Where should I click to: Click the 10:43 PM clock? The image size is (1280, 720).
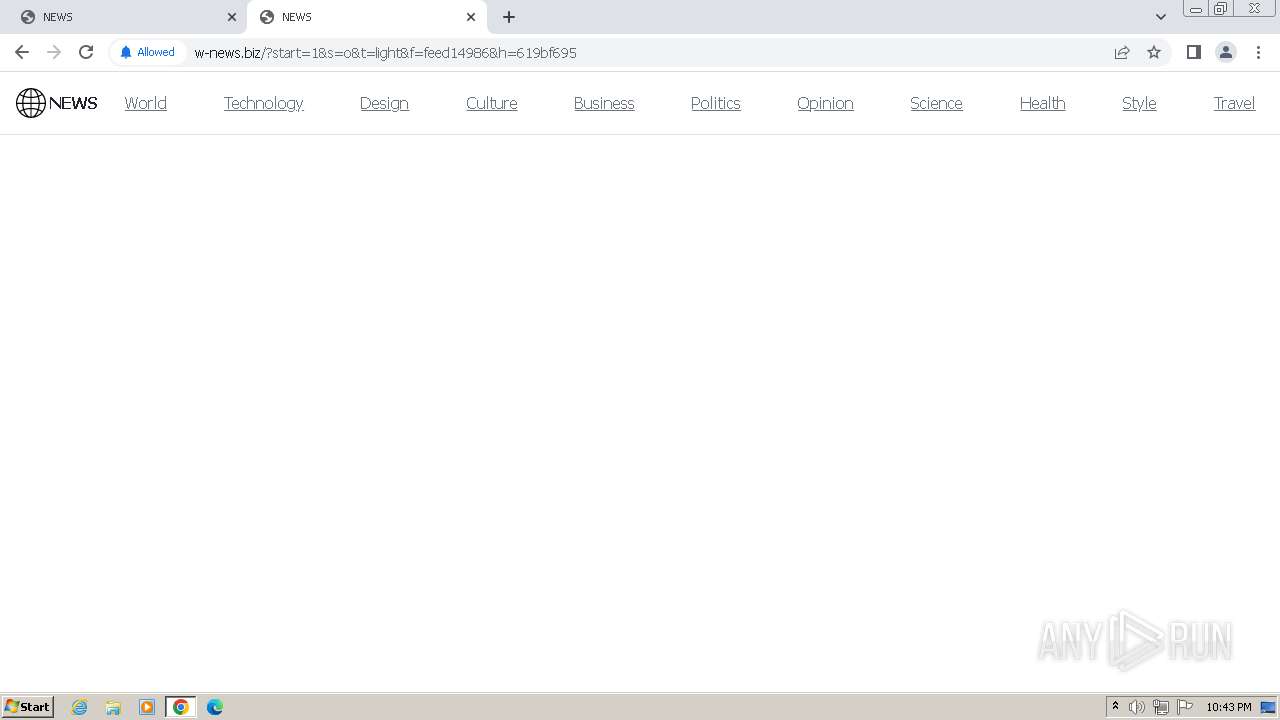(1229, 707)
